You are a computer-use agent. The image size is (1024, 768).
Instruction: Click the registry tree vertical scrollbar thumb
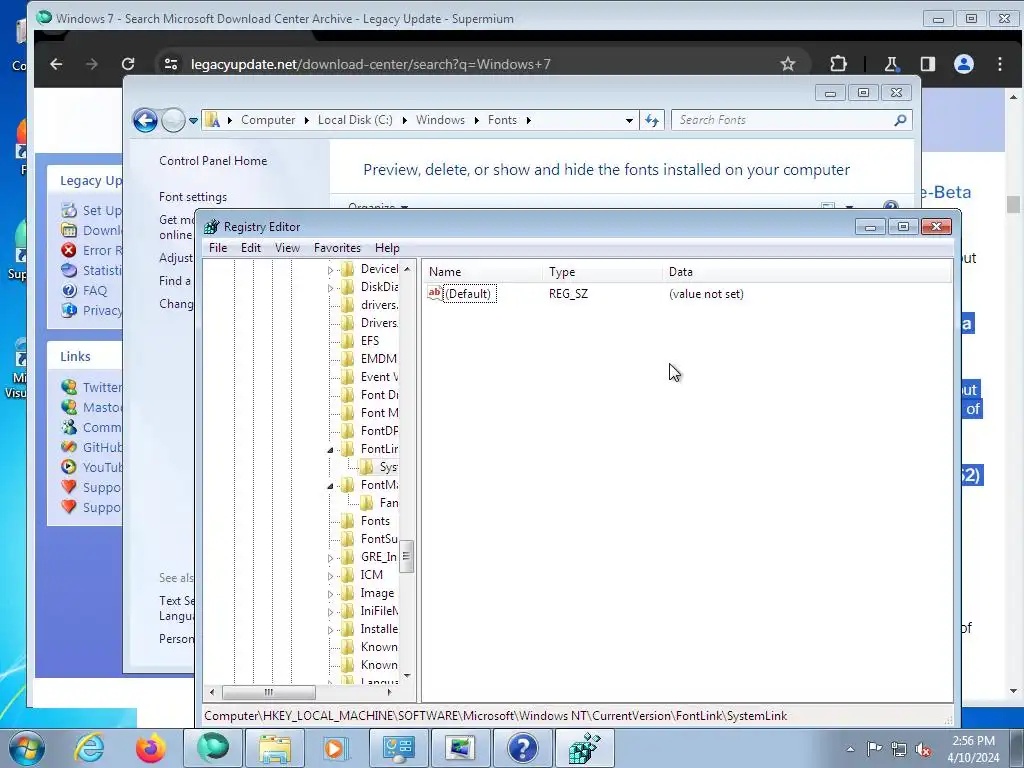406,556
